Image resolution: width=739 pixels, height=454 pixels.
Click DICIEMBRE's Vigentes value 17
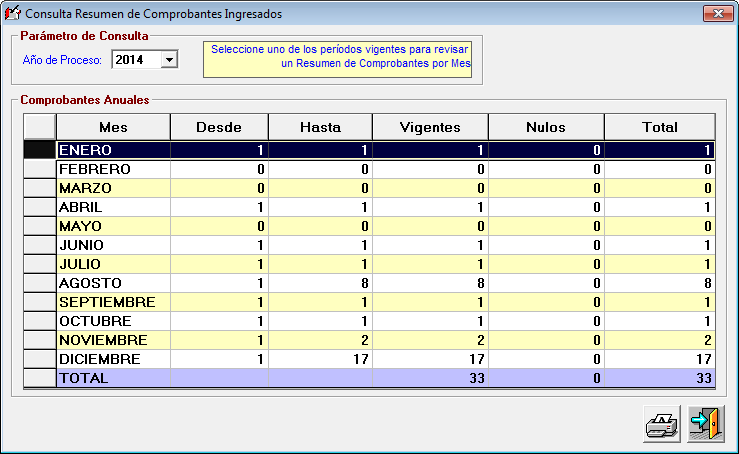[476, 359]
